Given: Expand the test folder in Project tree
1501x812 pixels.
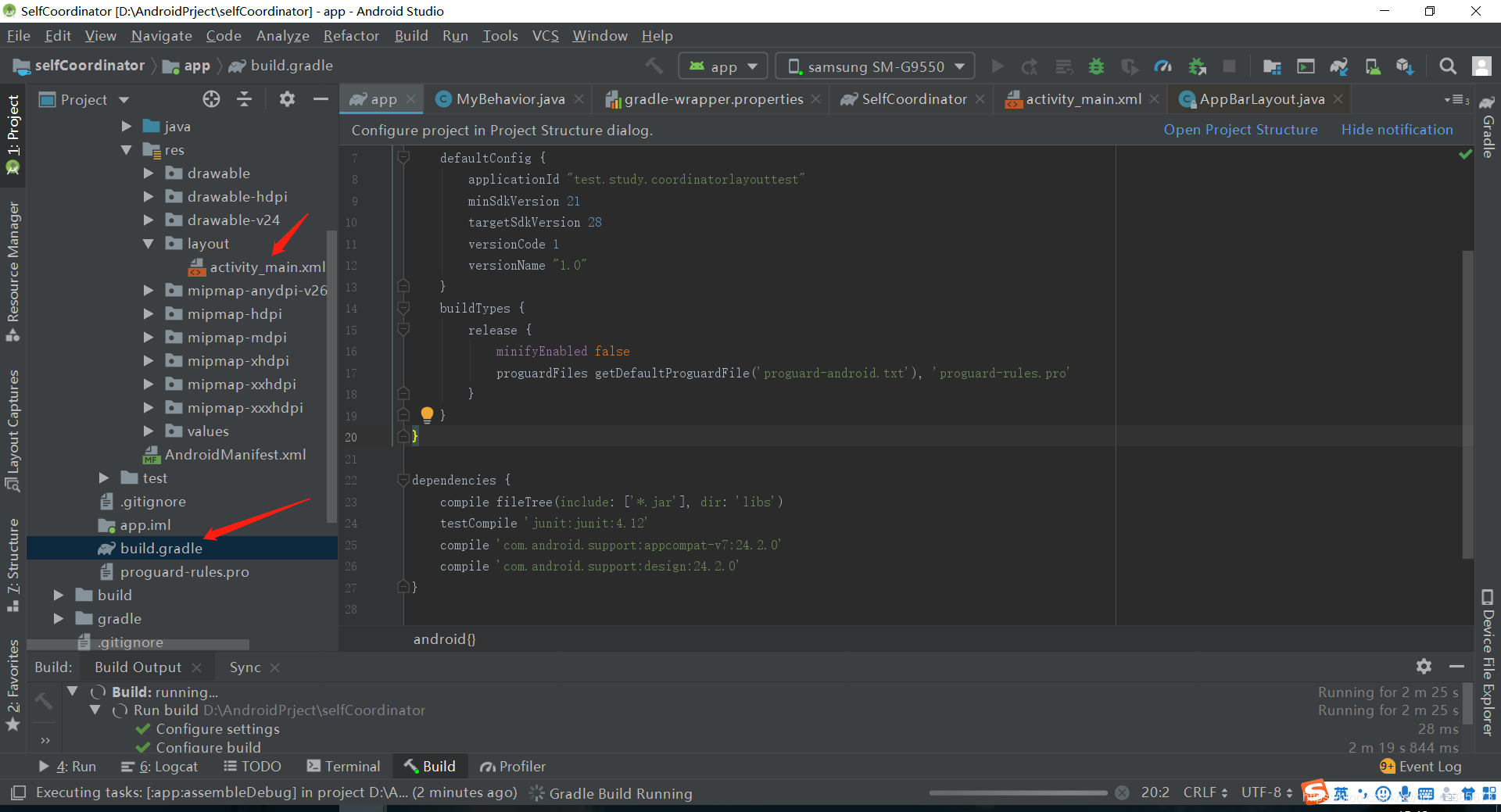Looking at the screenshot, I should [x=104, y=478].
